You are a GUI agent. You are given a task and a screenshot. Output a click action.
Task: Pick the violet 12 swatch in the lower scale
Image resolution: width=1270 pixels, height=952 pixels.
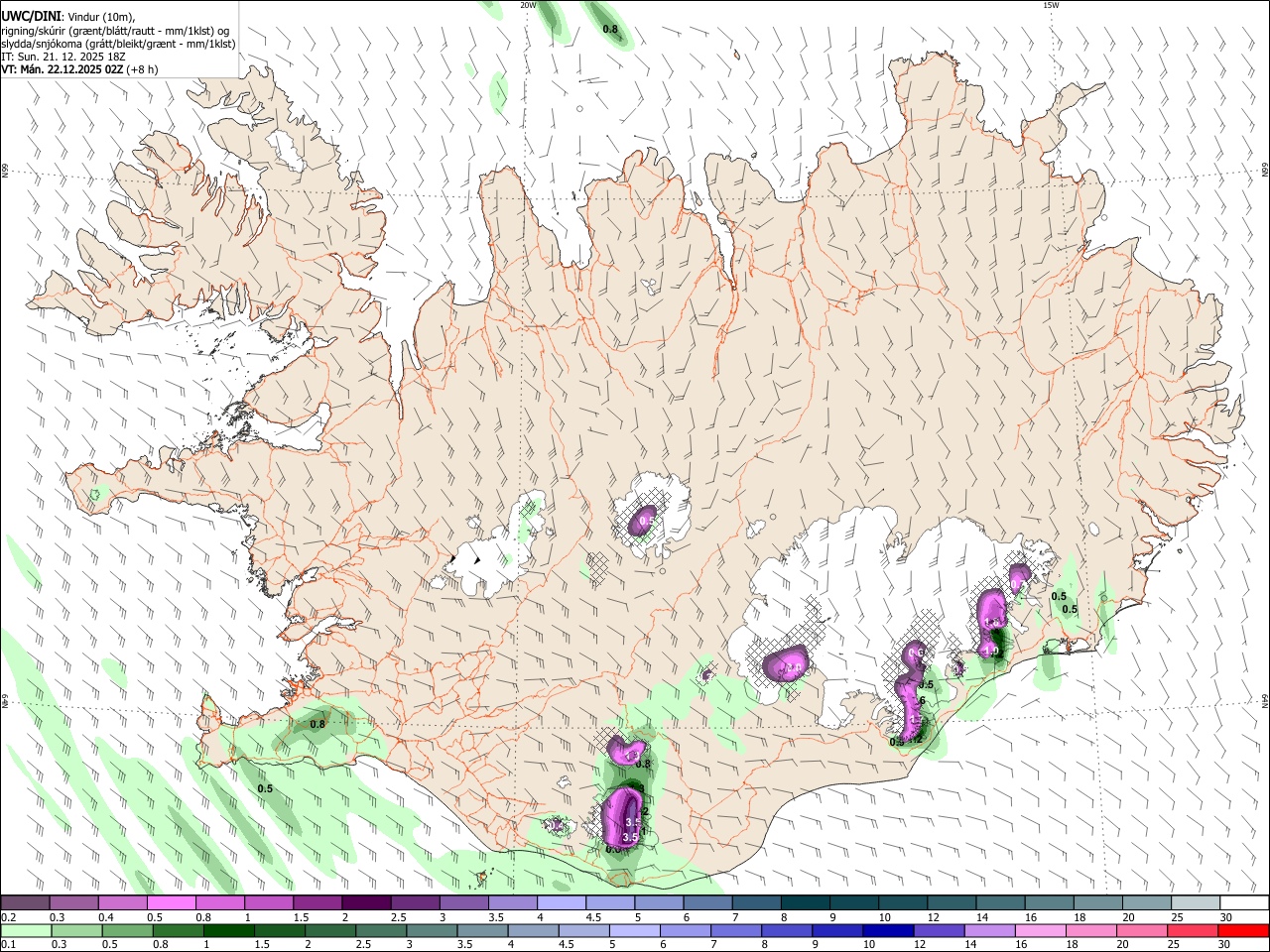click(x=938, y=931)
